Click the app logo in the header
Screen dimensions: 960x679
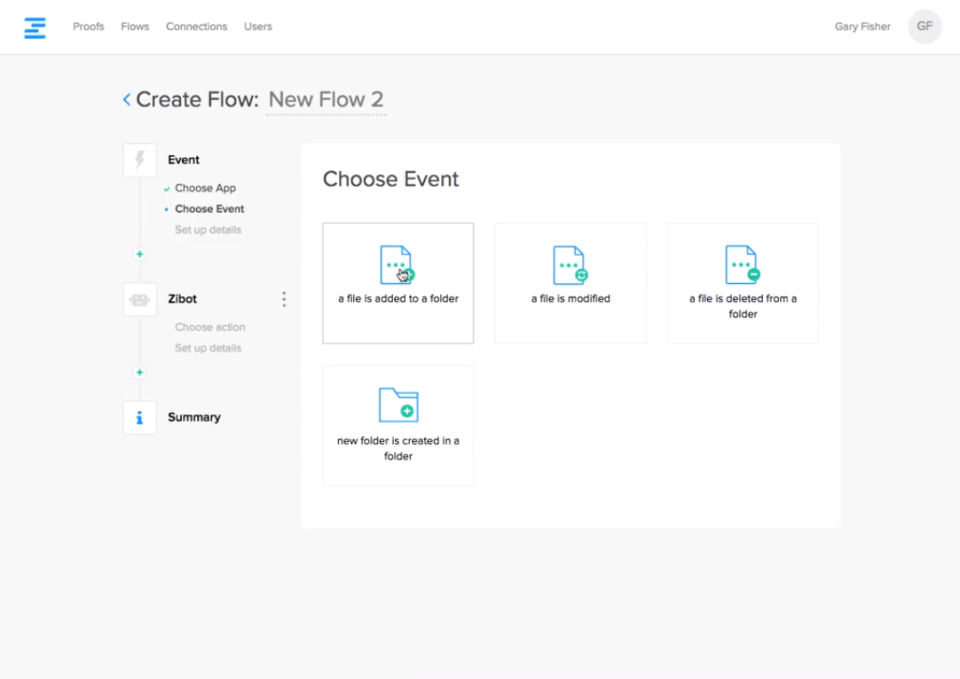point(35,28)
